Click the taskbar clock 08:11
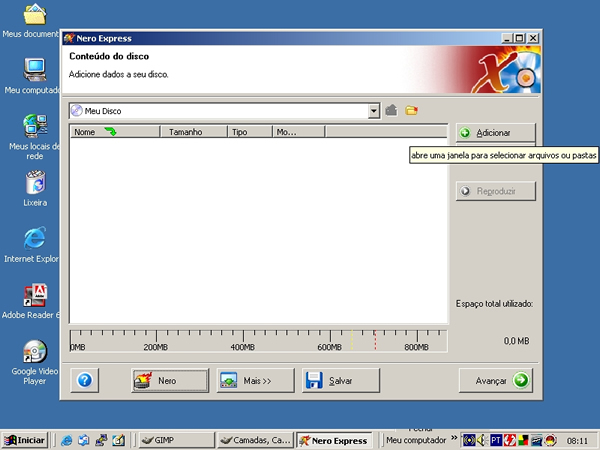The width and height of the screenshot is (600, 450). 577,441
